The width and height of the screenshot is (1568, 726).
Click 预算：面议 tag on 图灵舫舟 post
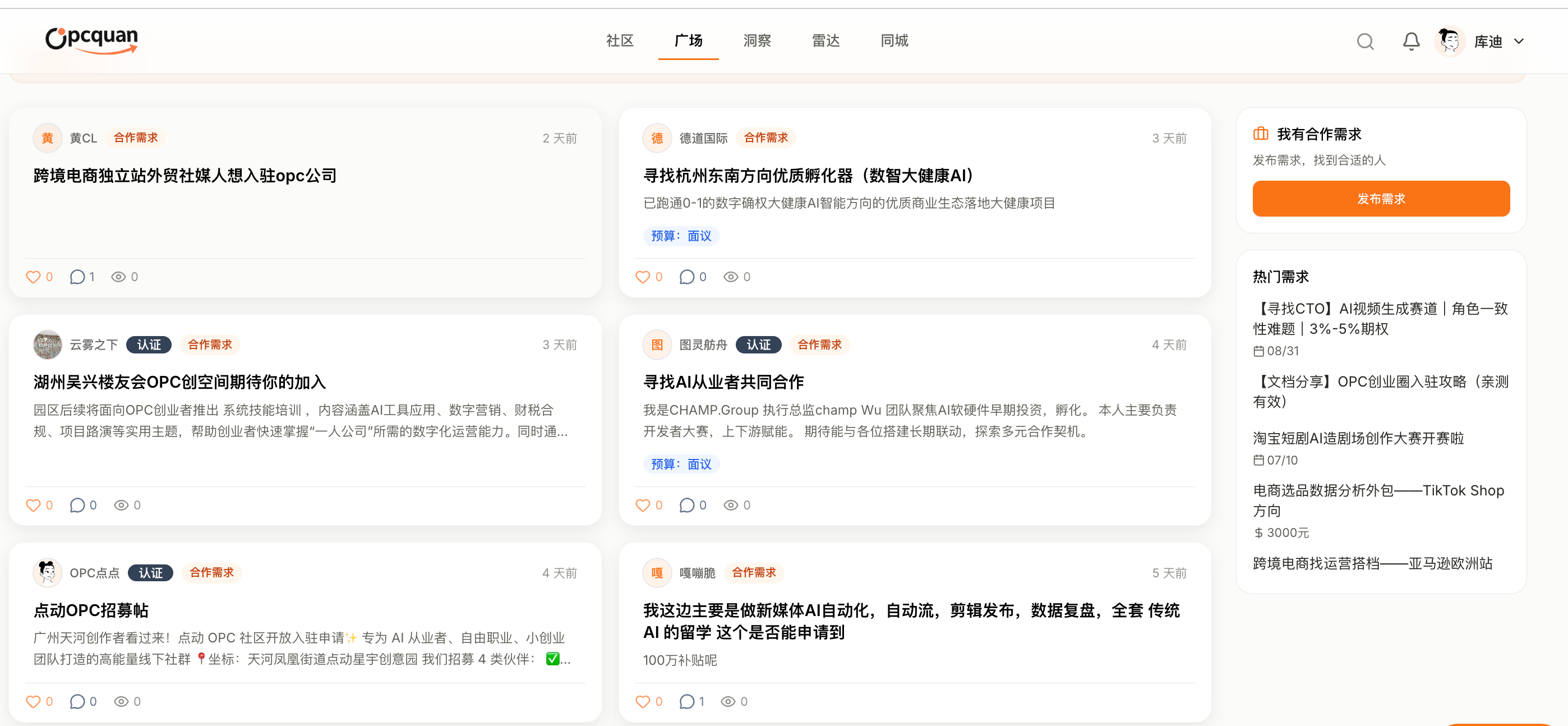point(681,464)
